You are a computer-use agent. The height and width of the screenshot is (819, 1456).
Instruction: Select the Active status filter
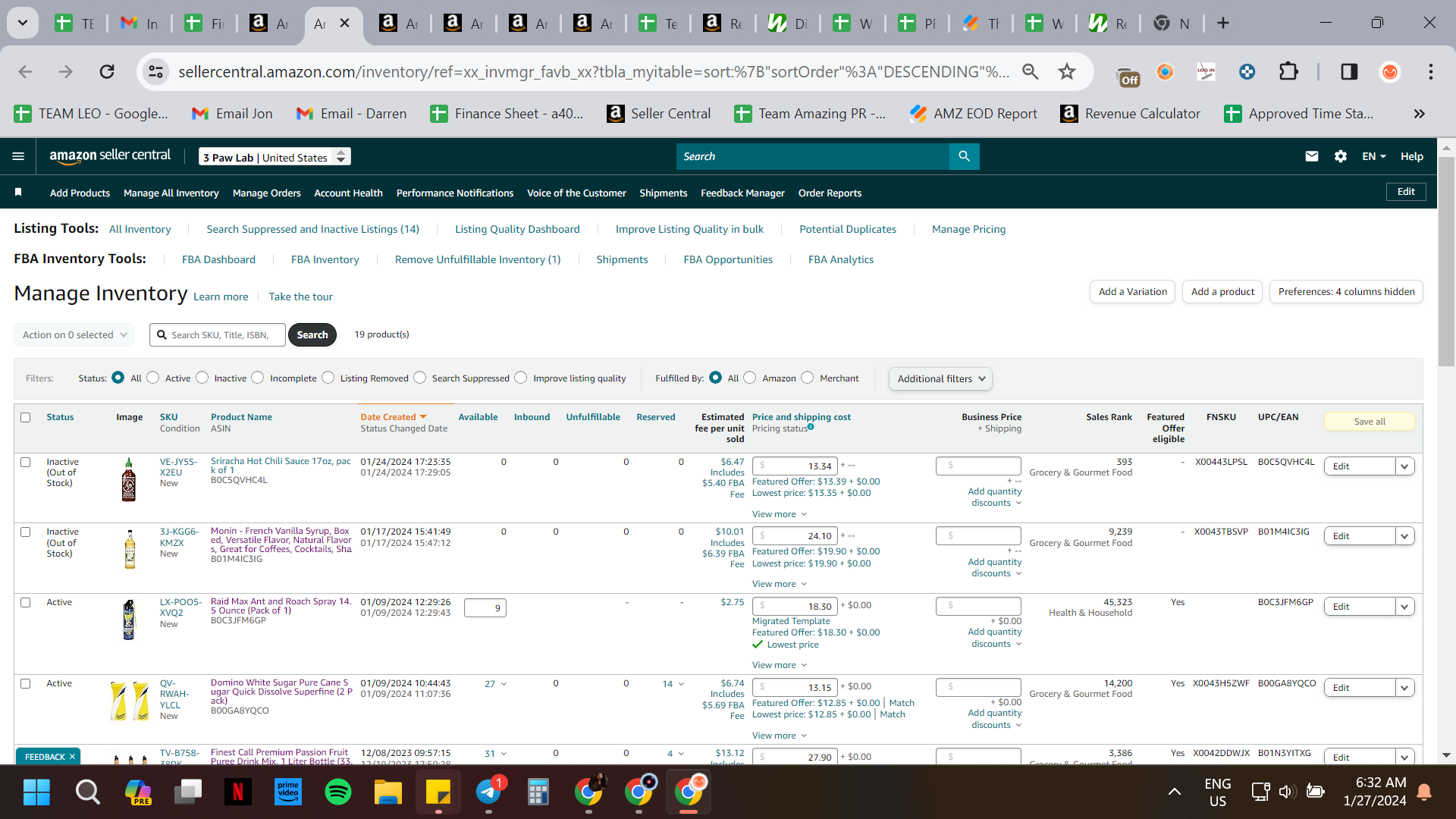click(153, 378)
